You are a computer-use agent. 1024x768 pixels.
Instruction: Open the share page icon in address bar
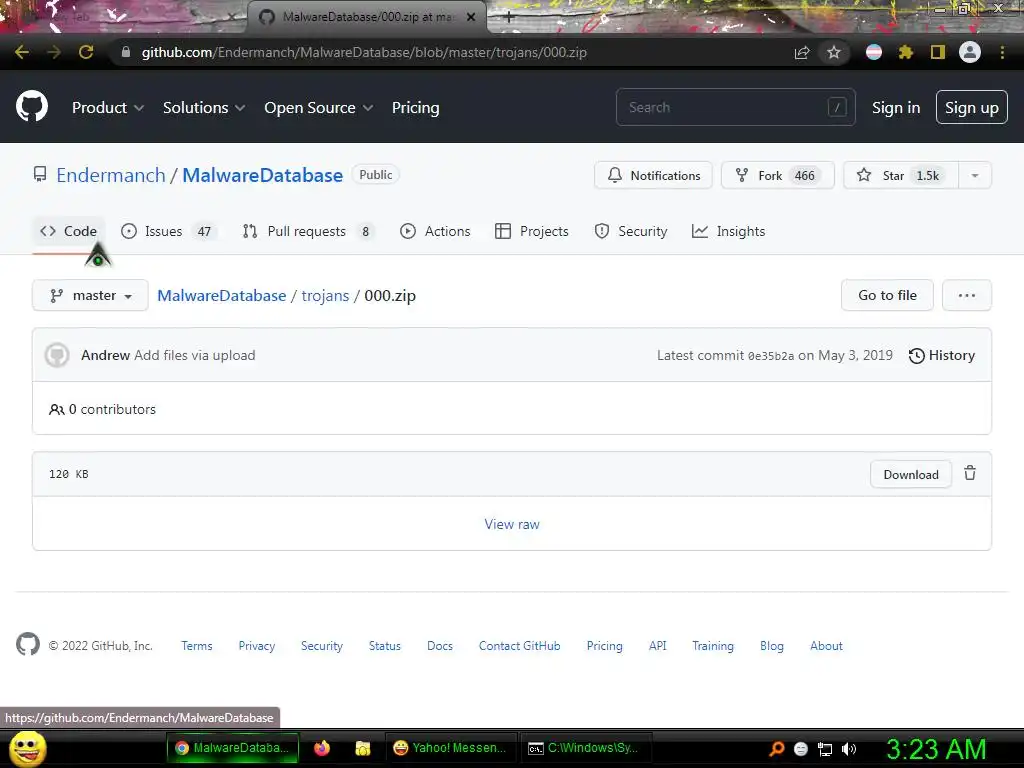pyautogui.click(x=802, y=52)
